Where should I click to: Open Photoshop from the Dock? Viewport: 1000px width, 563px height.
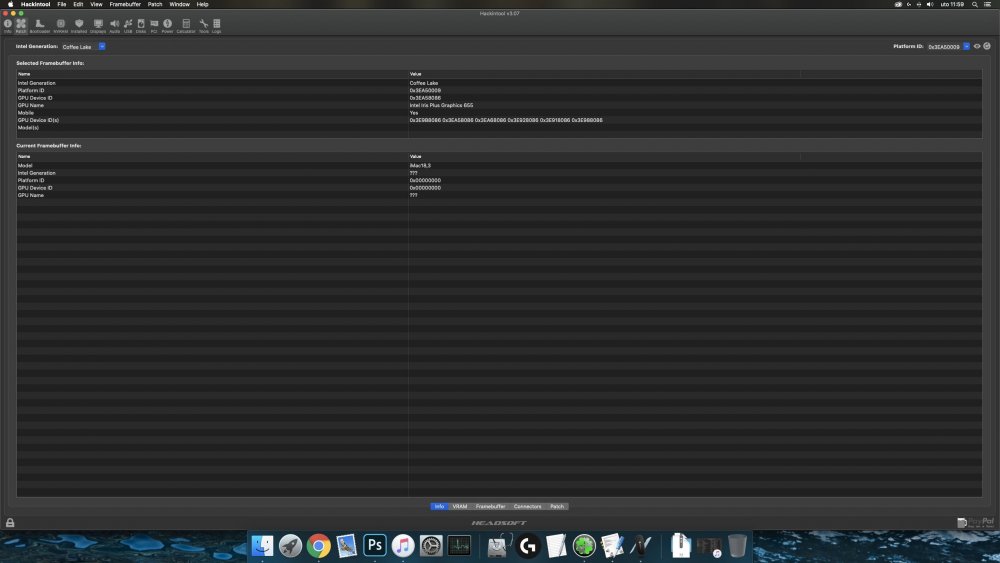click(x=374, y=546)
